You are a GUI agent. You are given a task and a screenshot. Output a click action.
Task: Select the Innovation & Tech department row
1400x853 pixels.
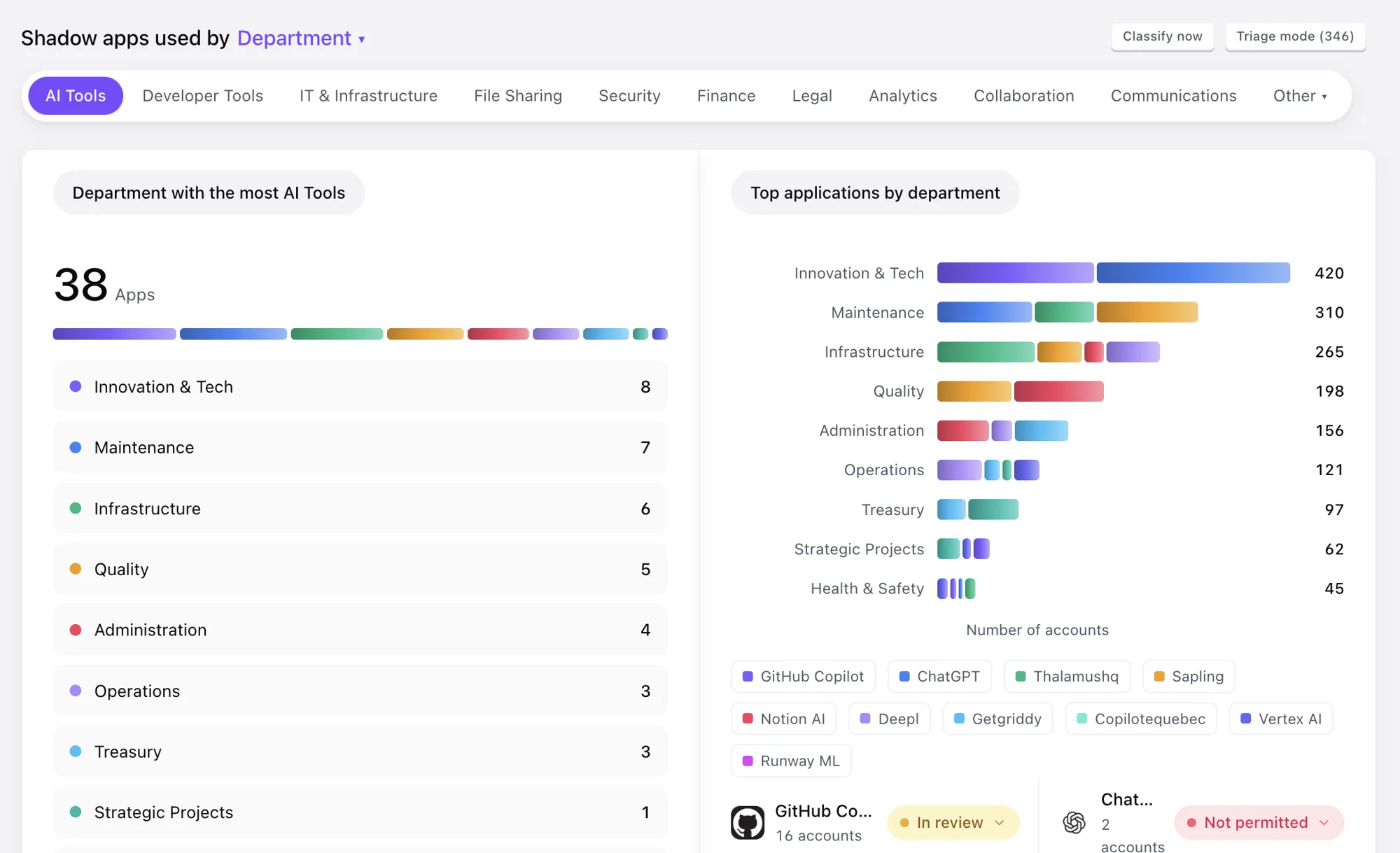click(360, 386)
